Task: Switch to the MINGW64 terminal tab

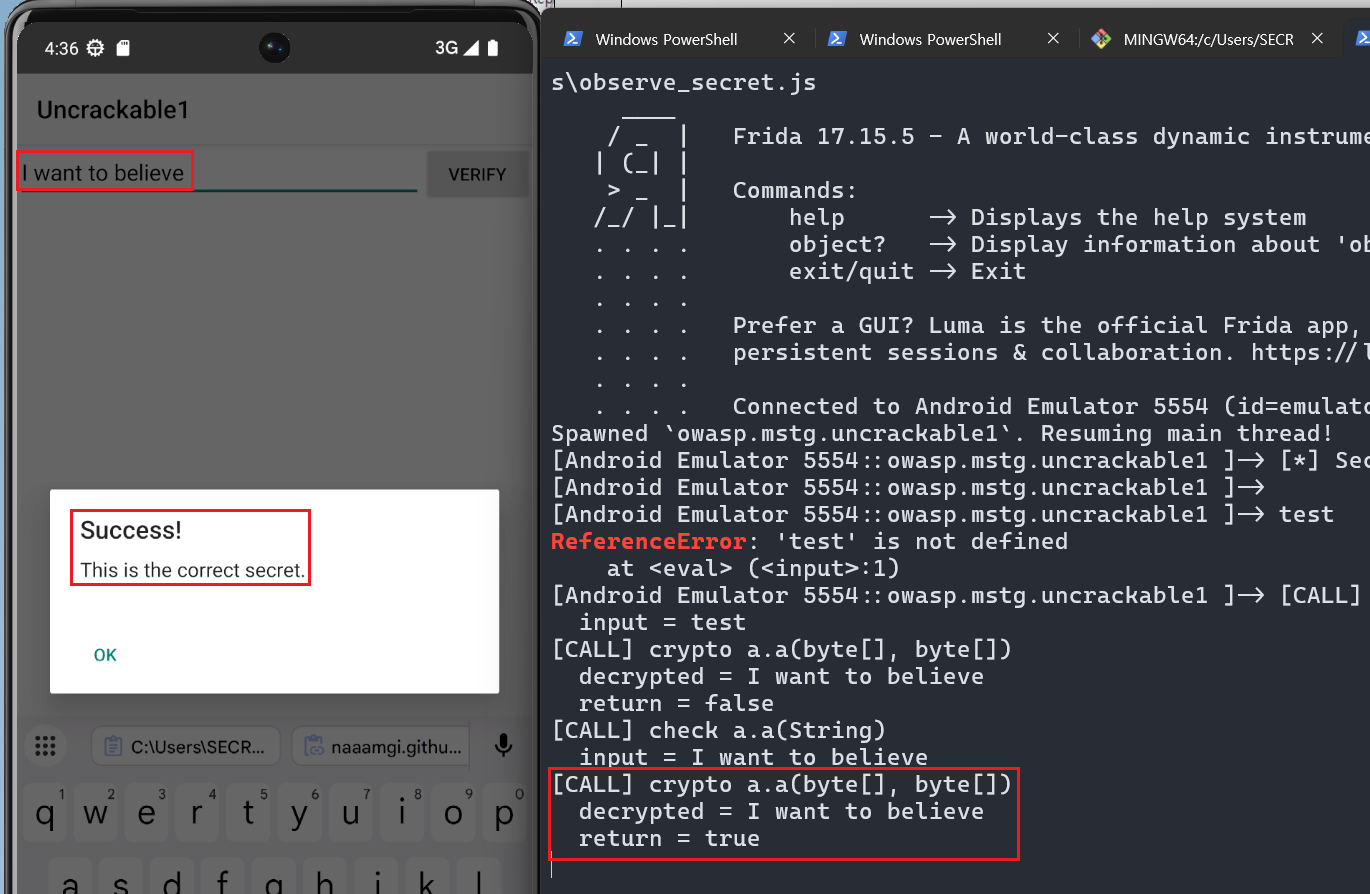Action: click(x=1208, y=39)
